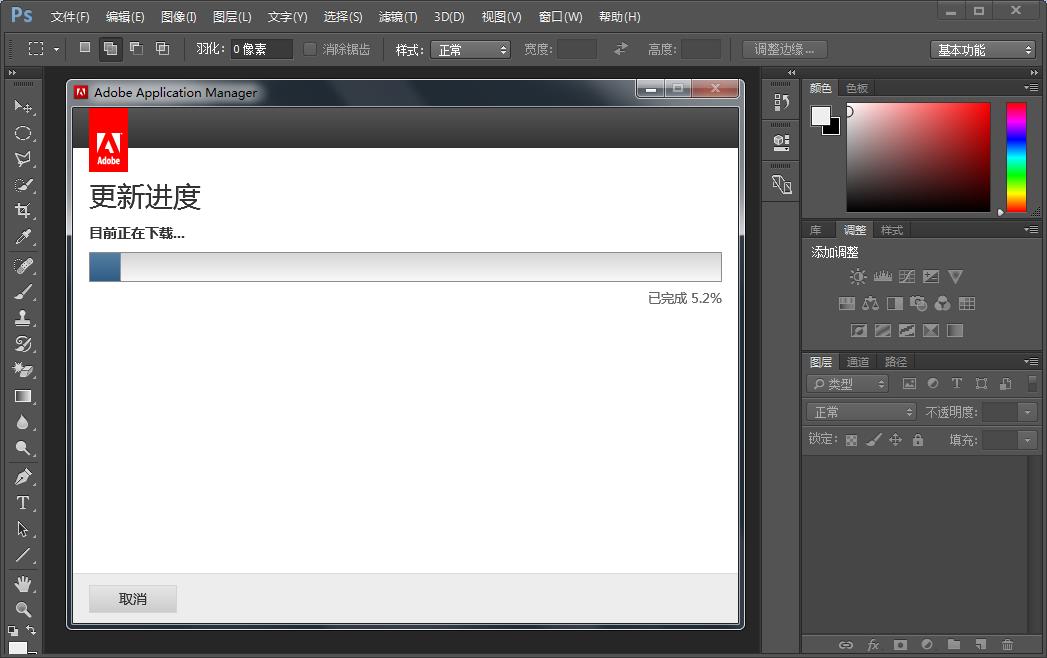
Task: Add a Brightness/Contrast adjustment
Action: (858, 277)
